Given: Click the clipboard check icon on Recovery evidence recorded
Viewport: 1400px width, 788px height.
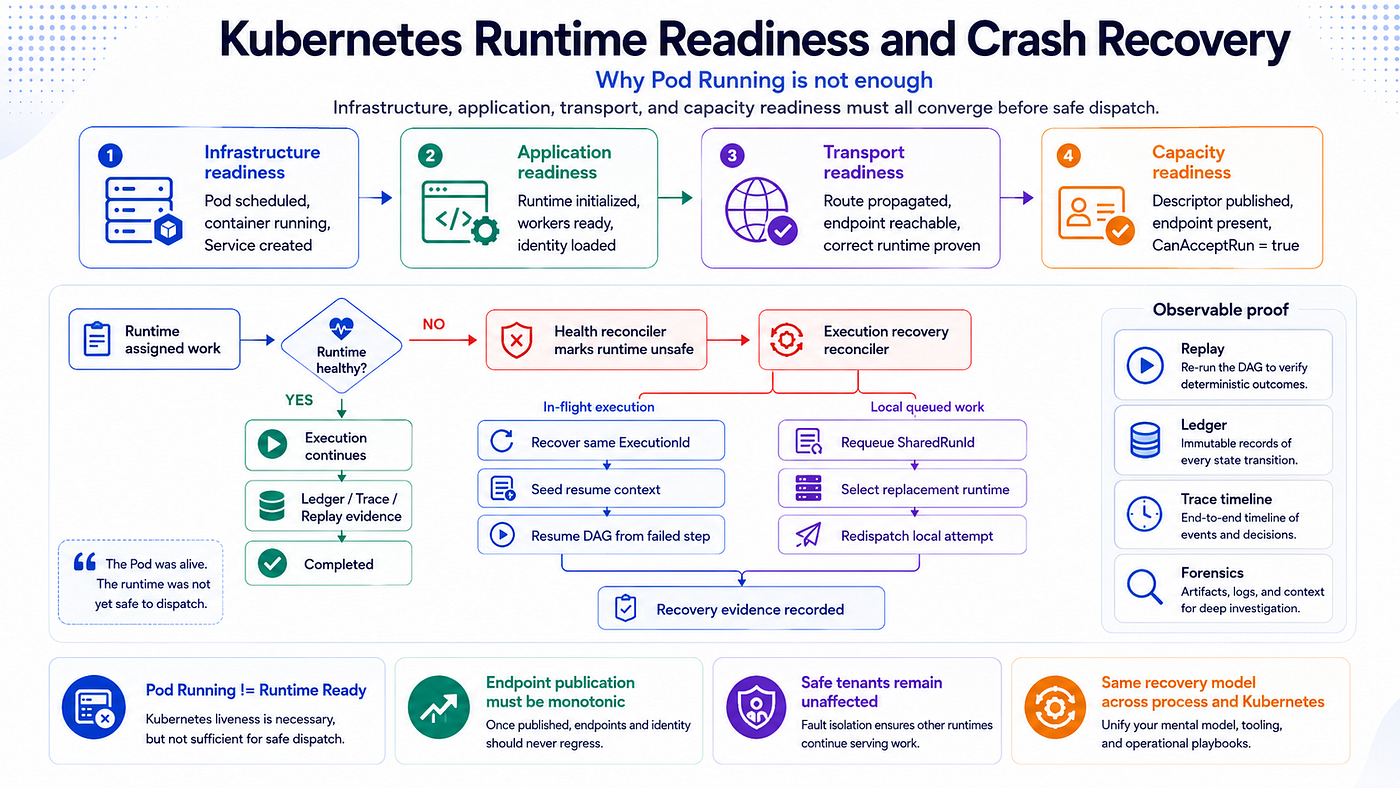Looking at the screenshot, I should tap(626, 608).
